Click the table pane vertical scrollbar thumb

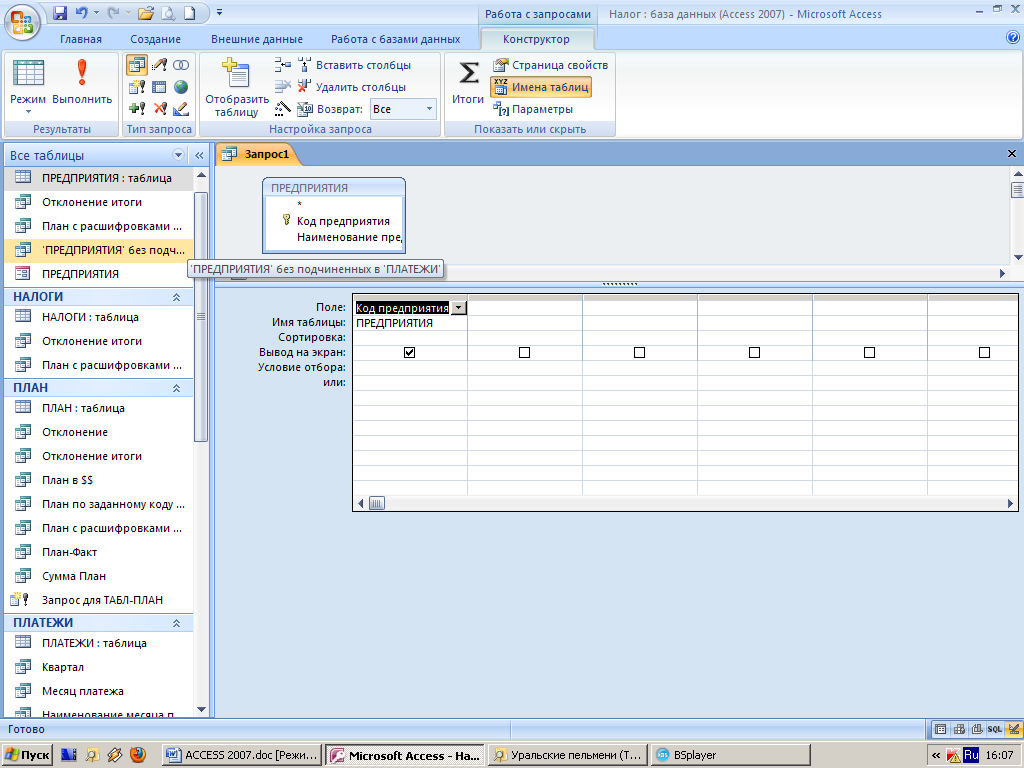point(1017,190)
